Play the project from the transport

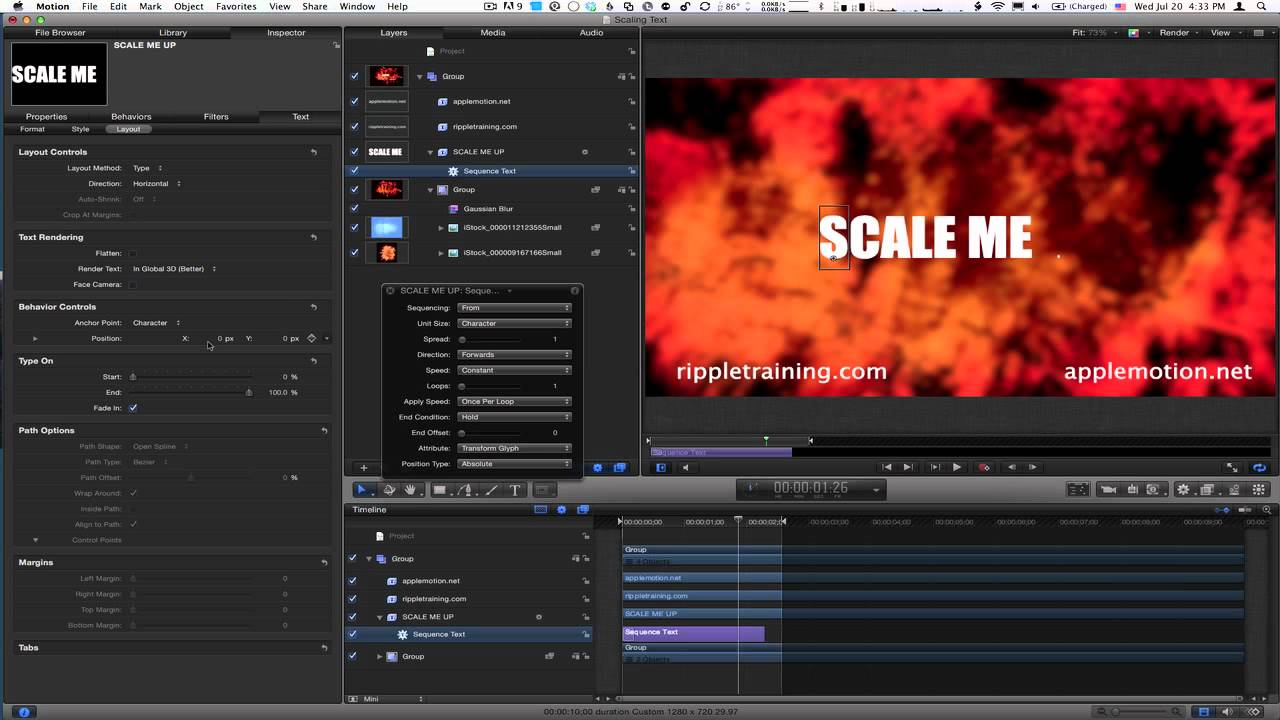[957, 467]
